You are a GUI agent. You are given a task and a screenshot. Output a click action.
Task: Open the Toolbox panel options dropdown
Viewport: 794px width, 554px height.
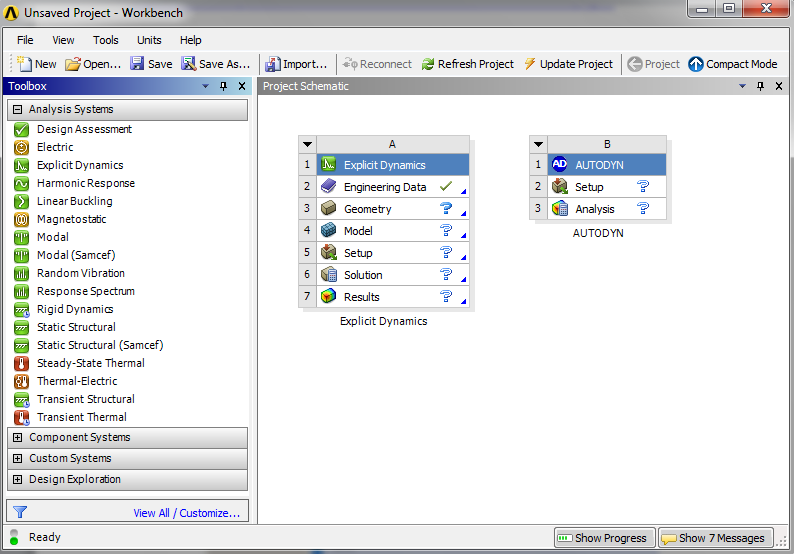click(205, 86)
